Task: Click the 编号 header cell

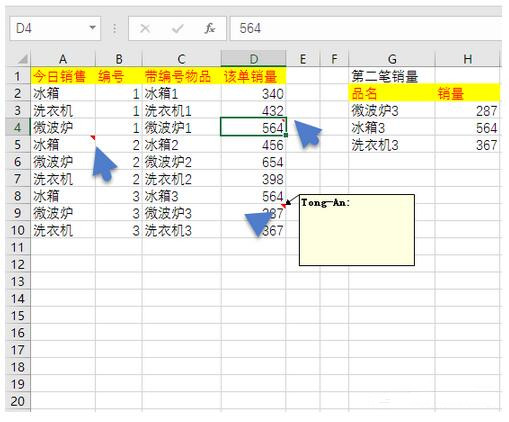Action: click(119, 76)
